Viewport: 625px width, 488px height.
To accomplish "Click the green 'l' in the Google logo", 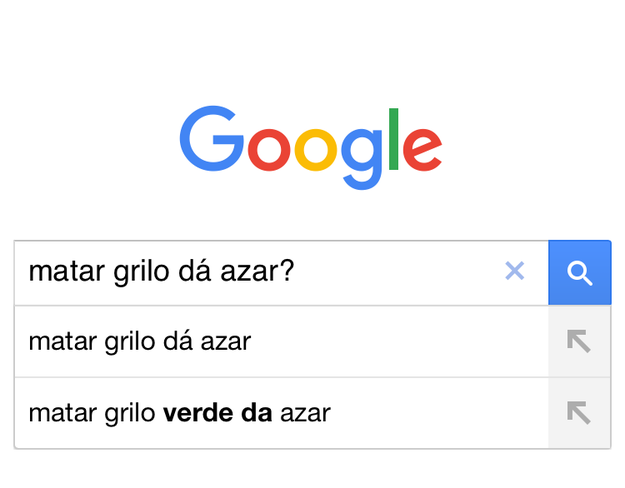I will tap(393, 139).
